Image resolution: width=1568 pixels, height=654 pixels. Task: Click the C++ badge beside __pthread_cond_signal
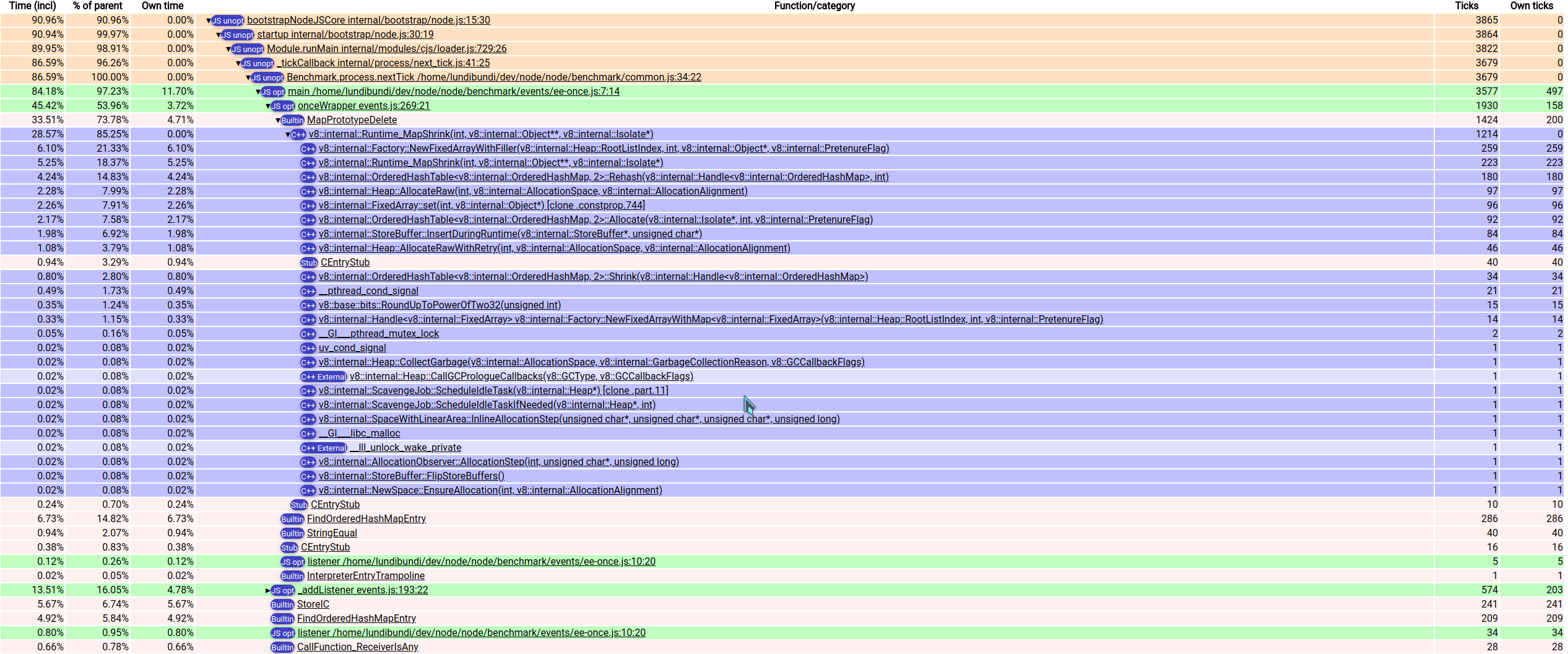click(308, 291)
